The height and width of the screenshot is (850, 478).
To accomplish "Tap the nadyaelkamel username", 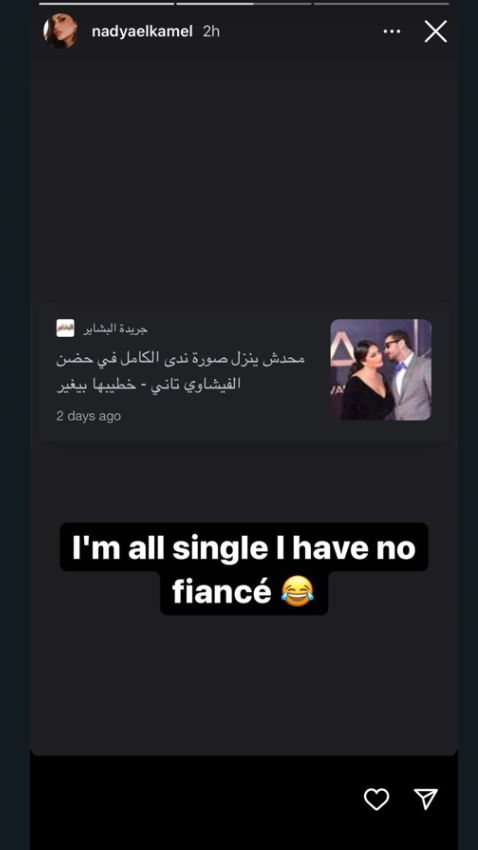I will click(142, 31).
